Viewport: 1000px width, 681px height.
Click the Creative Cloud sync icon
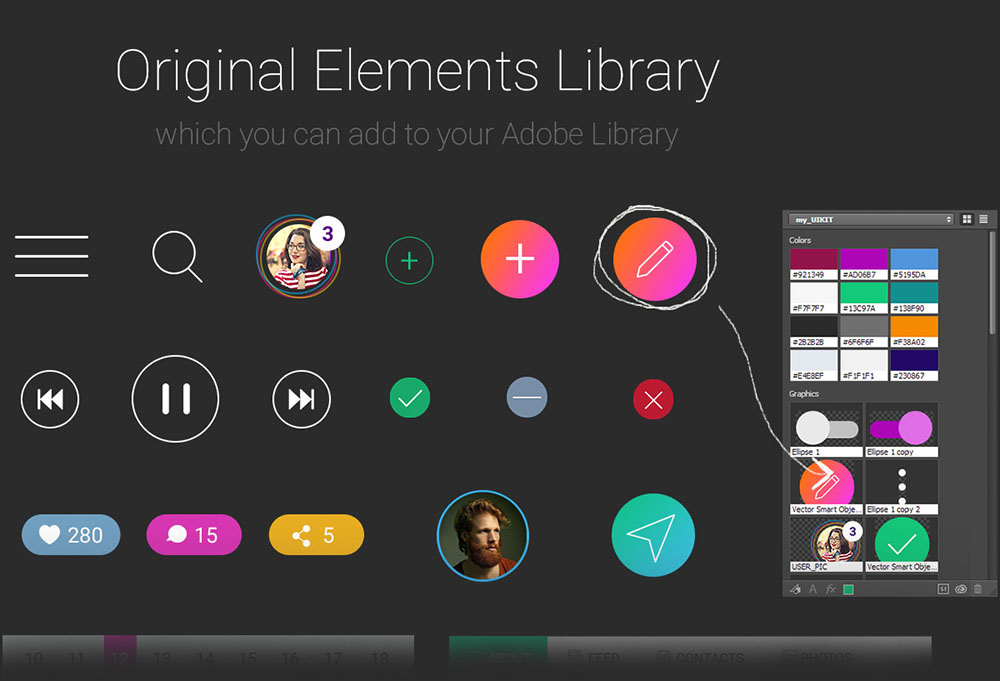point(960,589)
